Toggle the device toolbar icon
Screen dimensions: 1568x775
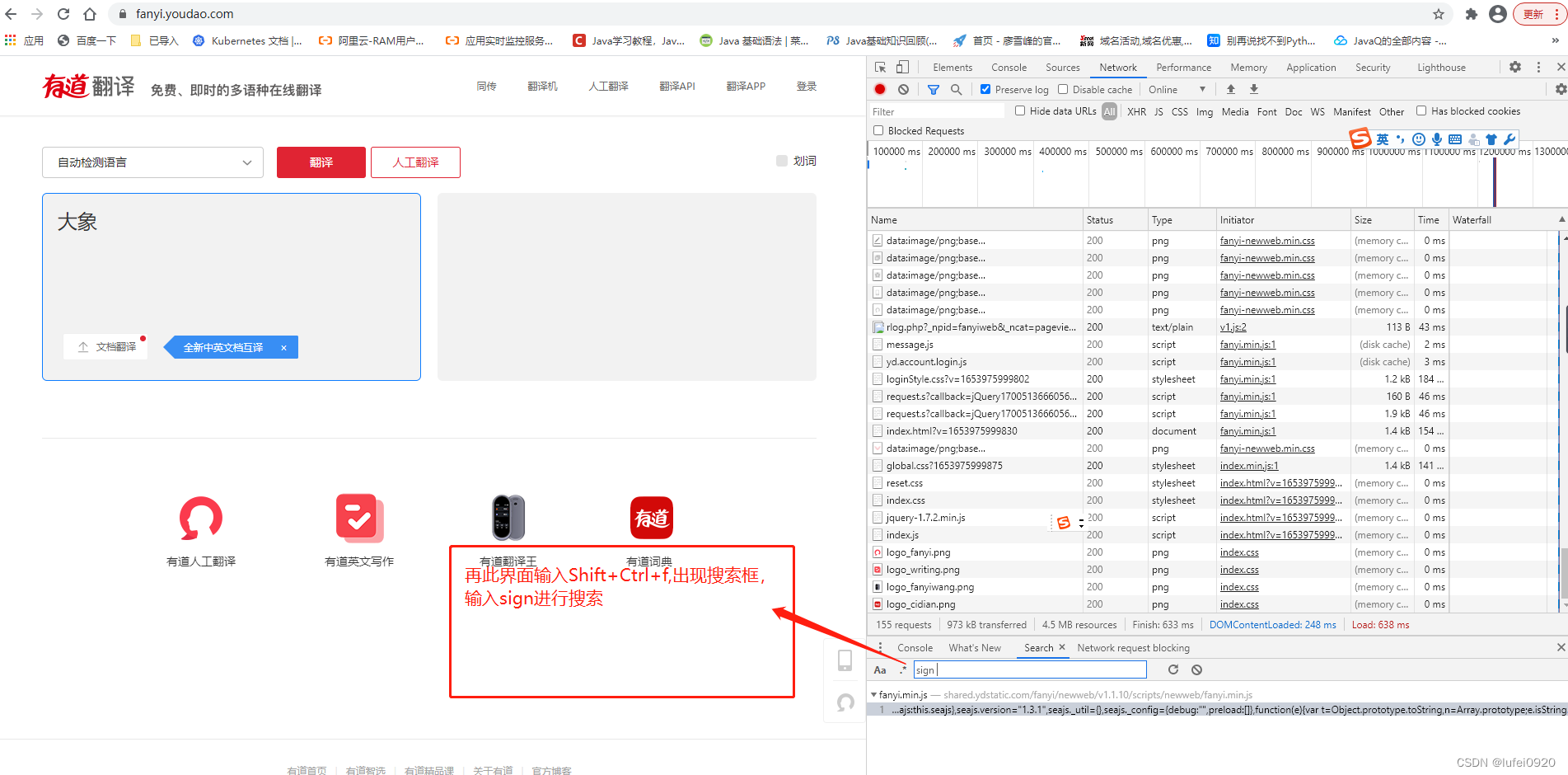pos(902,68)
